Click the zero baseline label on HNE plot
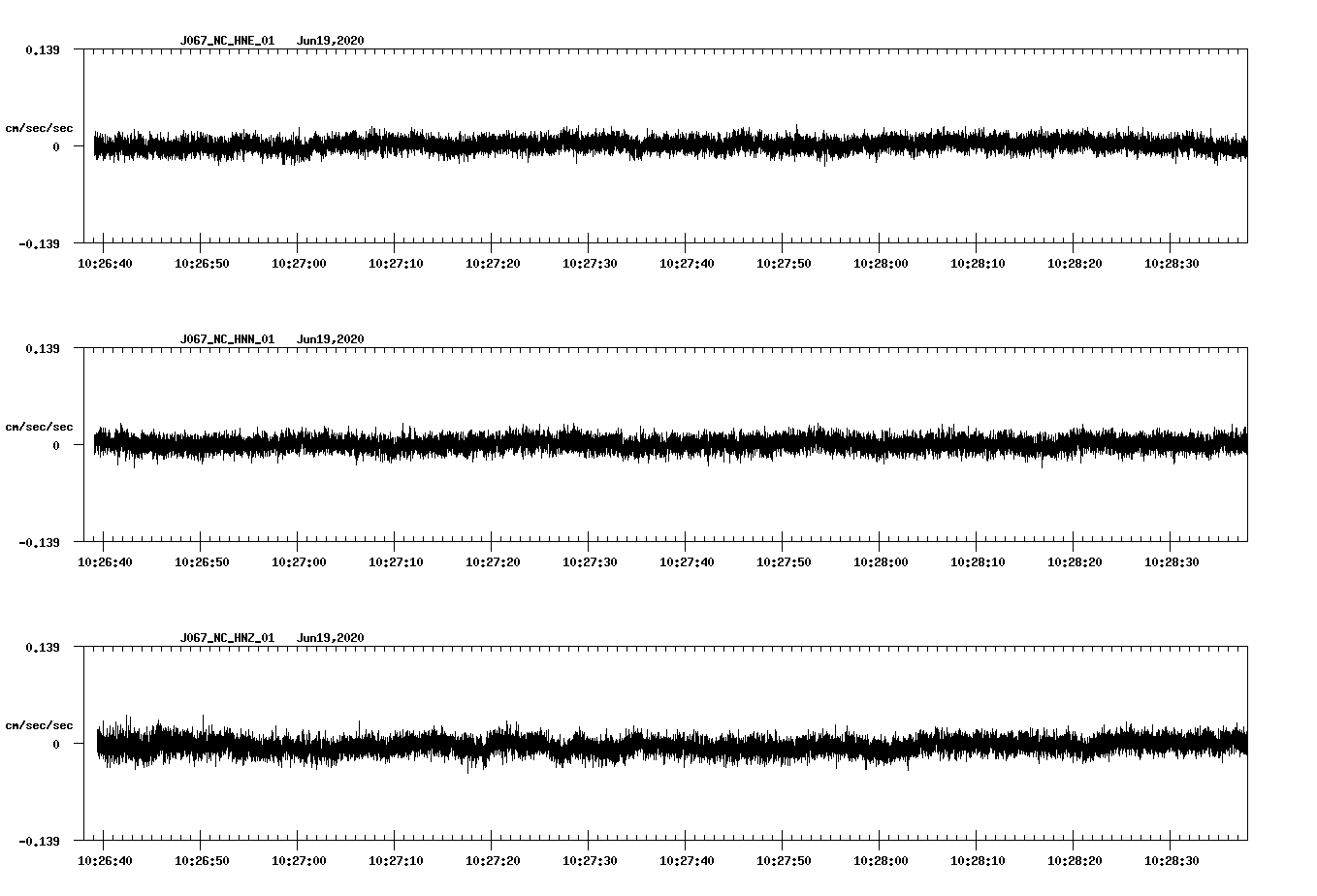 tap(55, 146)
